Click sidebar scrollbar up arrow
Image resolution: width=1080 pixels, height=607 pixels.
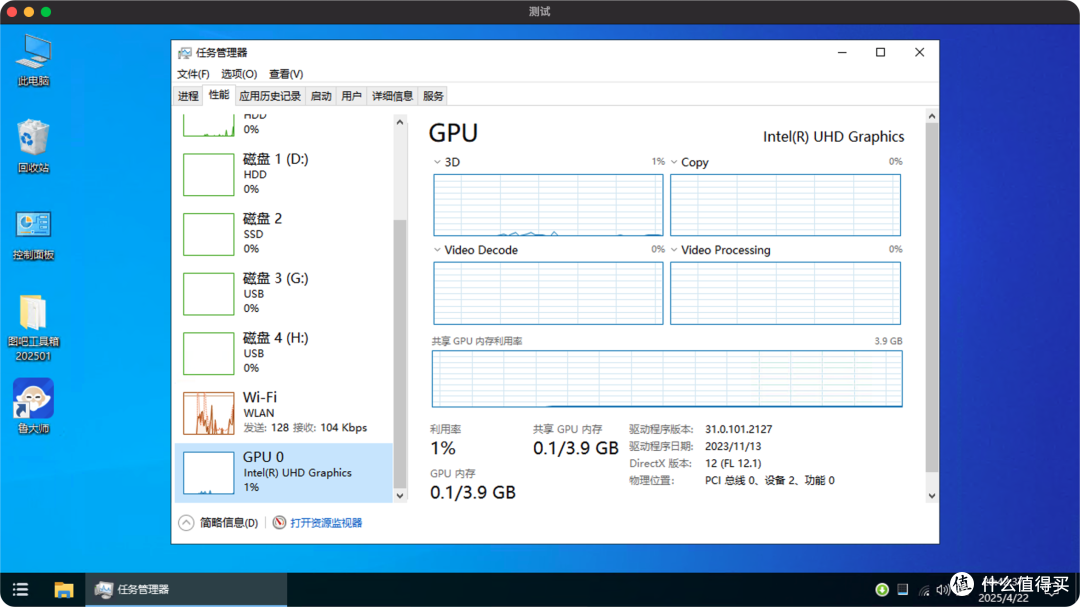tap(399, 123)
